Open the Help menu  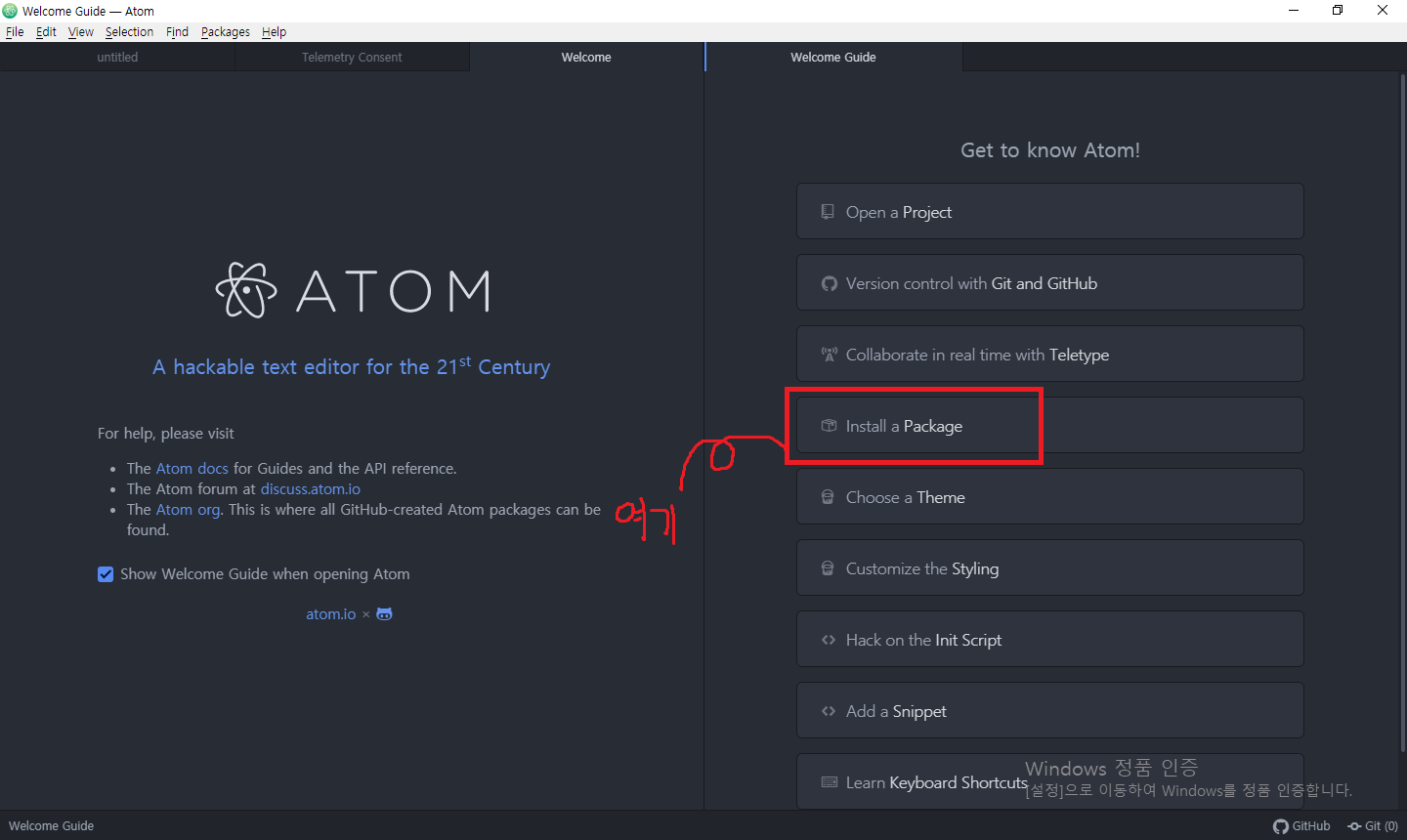tap(274, 31)
